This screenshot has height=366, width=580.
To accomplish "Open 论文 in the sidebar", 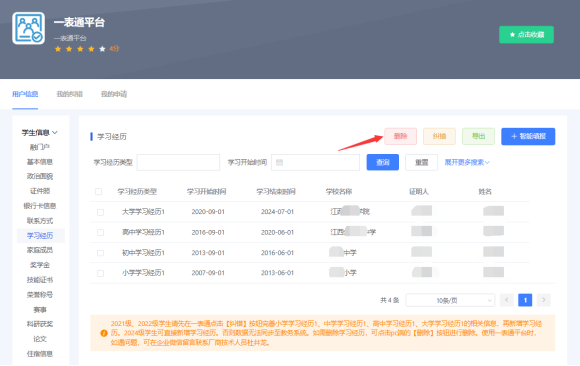I will [x=40, y=339].
